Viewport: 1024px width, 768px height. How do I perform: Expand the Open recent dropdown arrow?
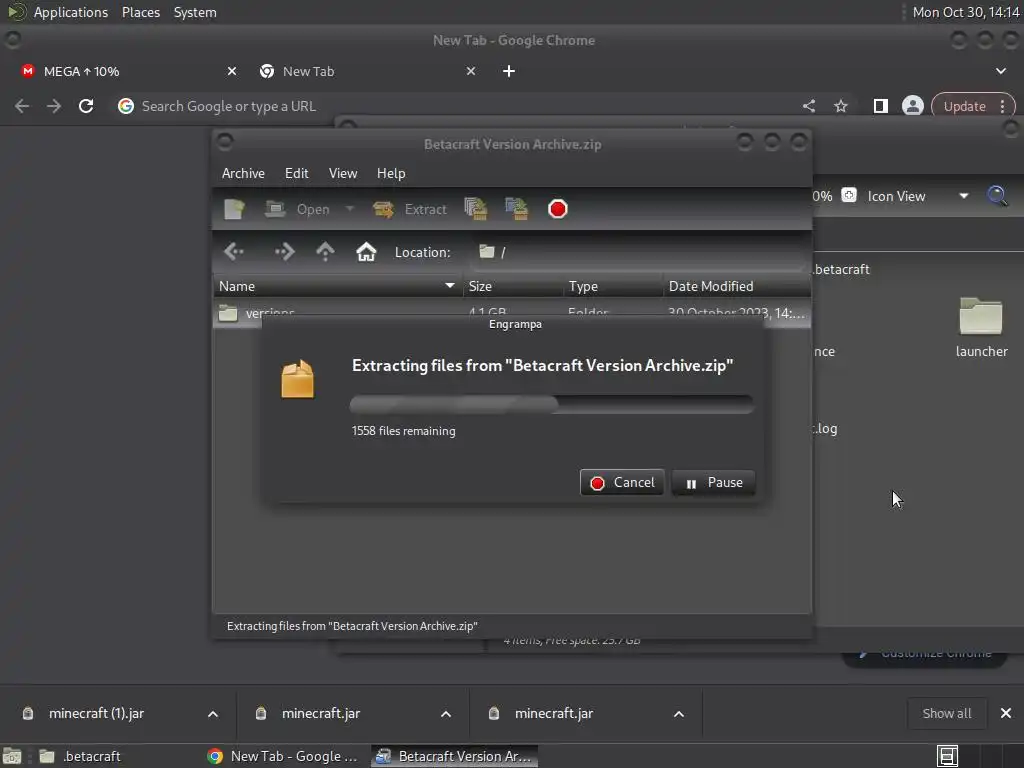(x=350, y=209)
